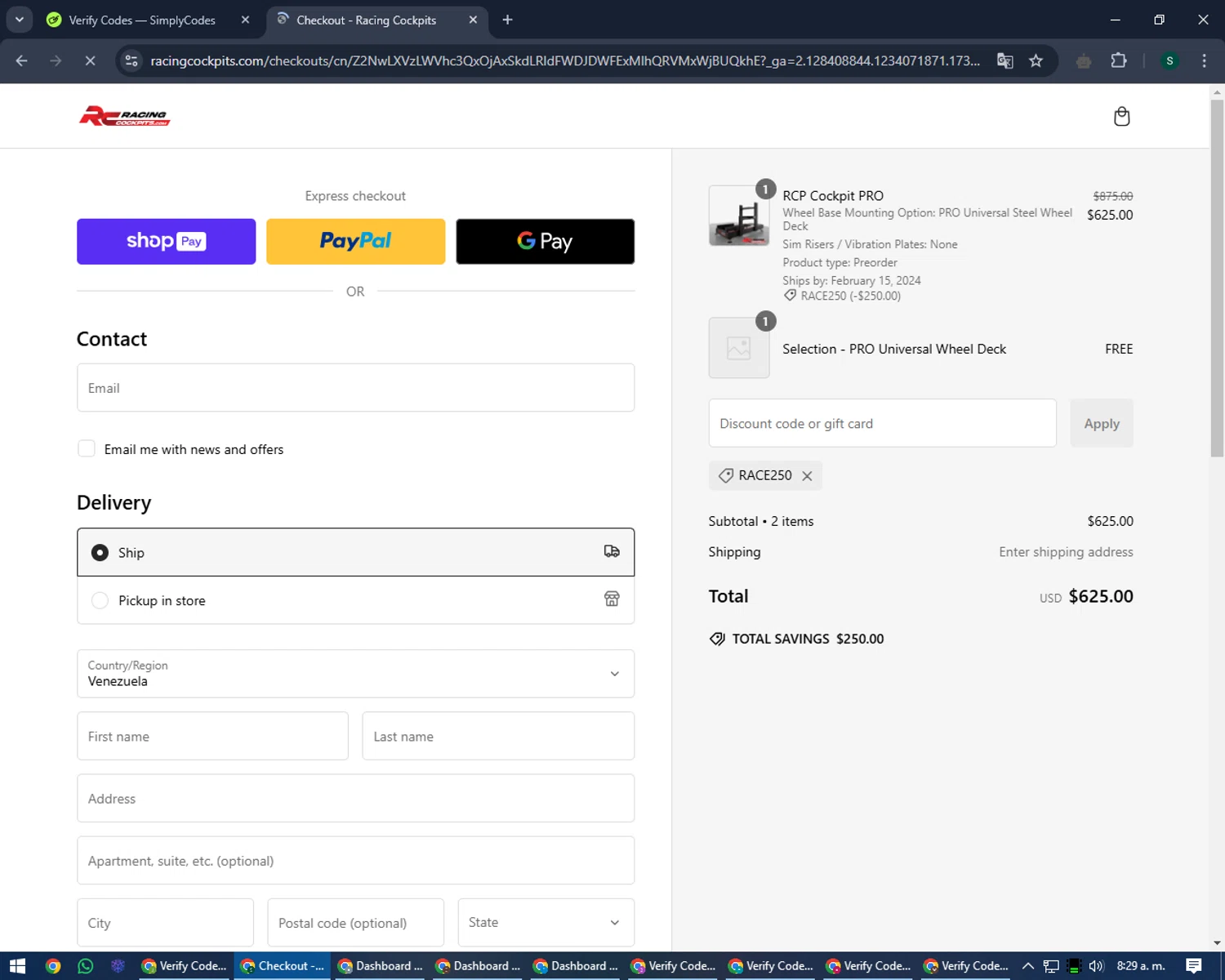This screenshot has height=980, width=1225.
Task: Bookmark this page with the star icon
Action: (1036, 60)
